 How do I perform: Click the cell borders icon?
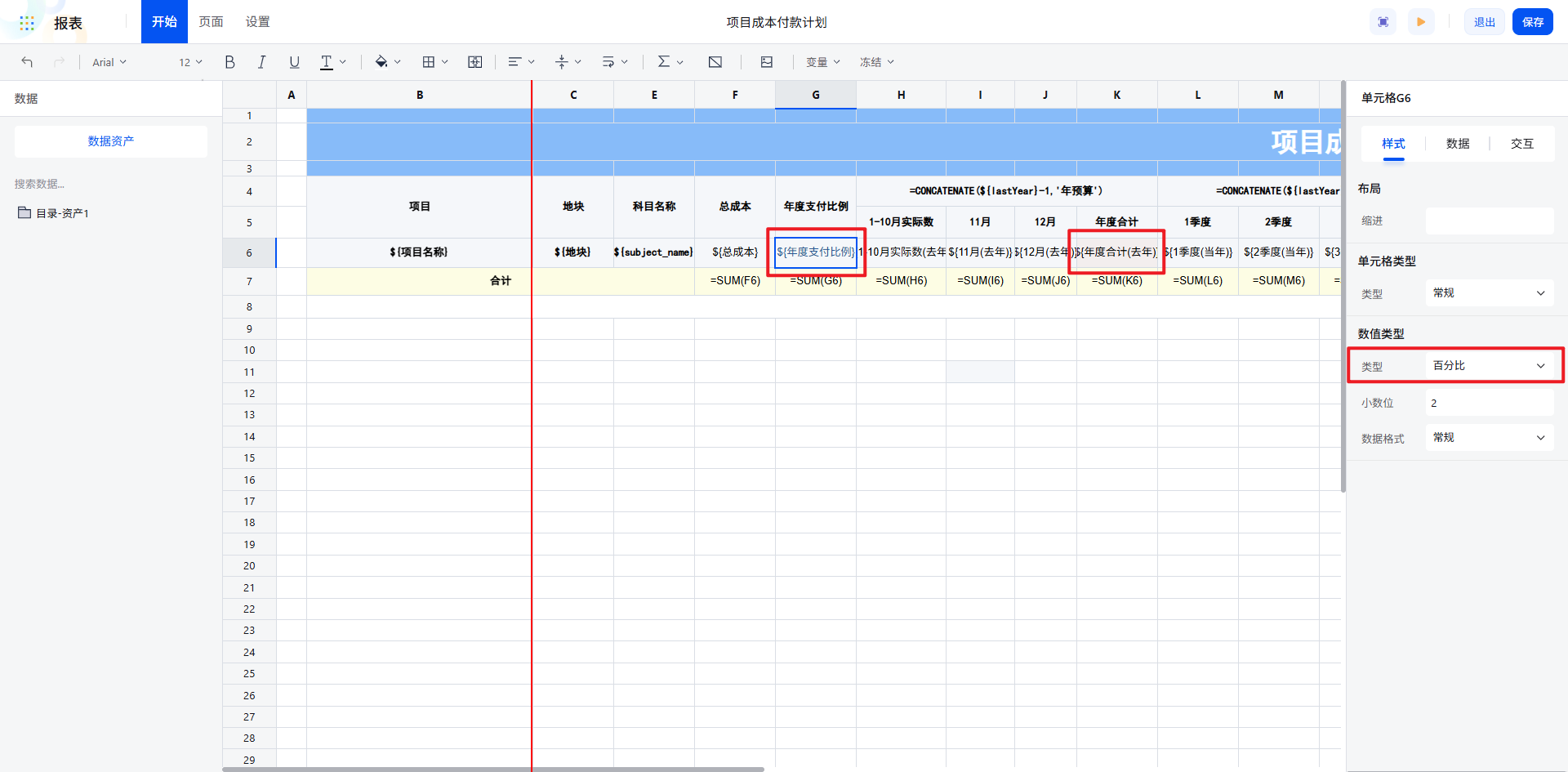tap(429, 62)
